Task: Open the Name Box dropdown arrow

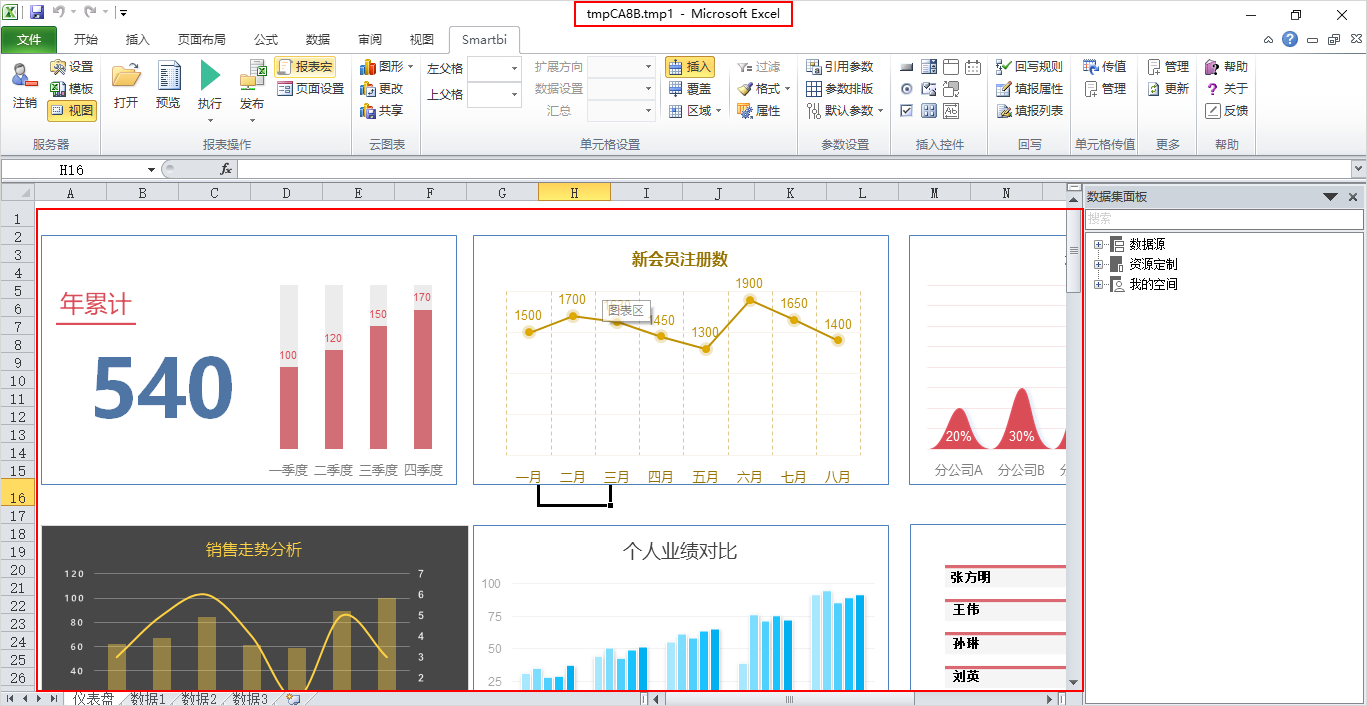Action: pos(151,169)
